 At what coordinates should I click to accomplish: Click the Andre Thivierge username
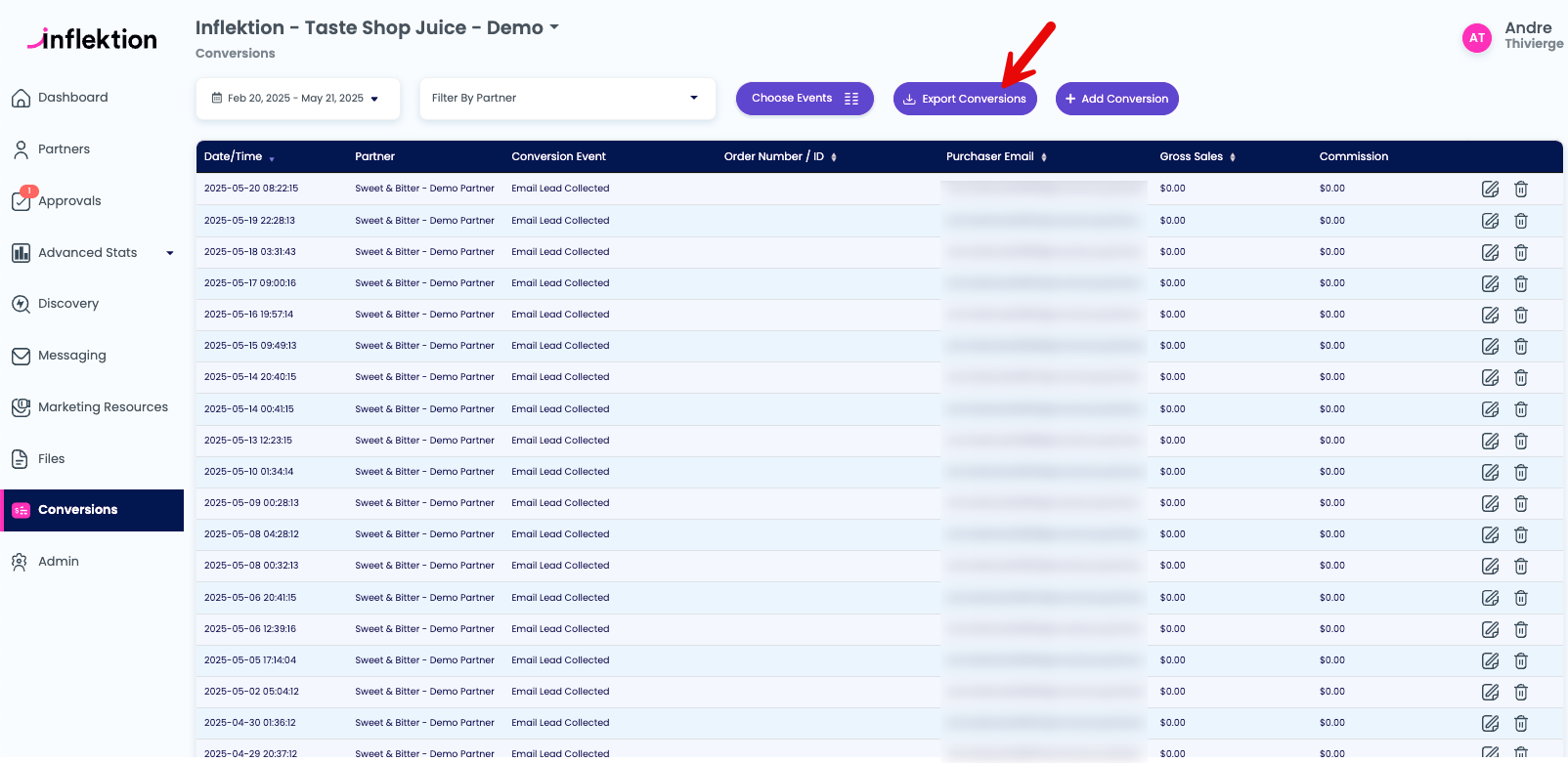[1534, 35]
